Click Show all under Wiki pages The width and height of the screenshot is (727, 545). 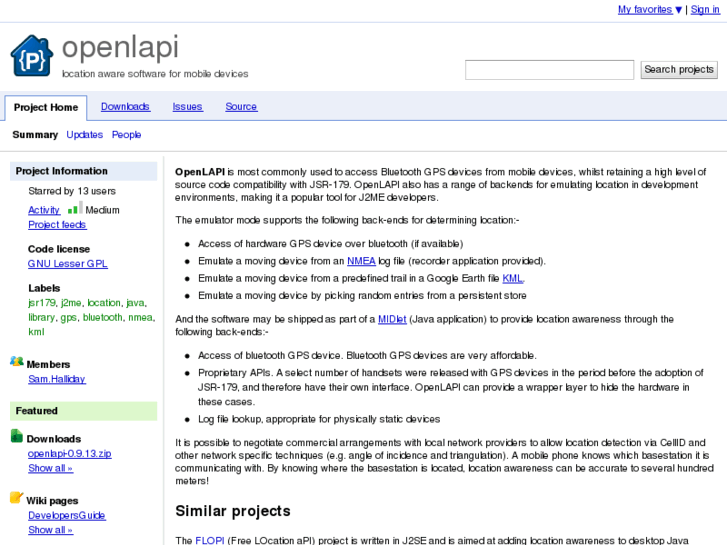click(51, 530)
